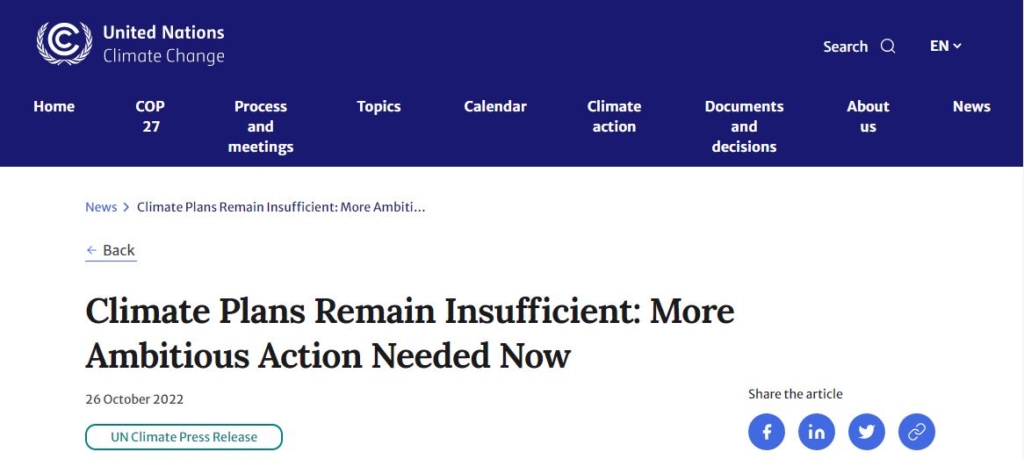Image resolution: width=1024 pixels, height=459 pixels.
Task: Click the UN Climate Press Release tag
Action: coord(184,437)
